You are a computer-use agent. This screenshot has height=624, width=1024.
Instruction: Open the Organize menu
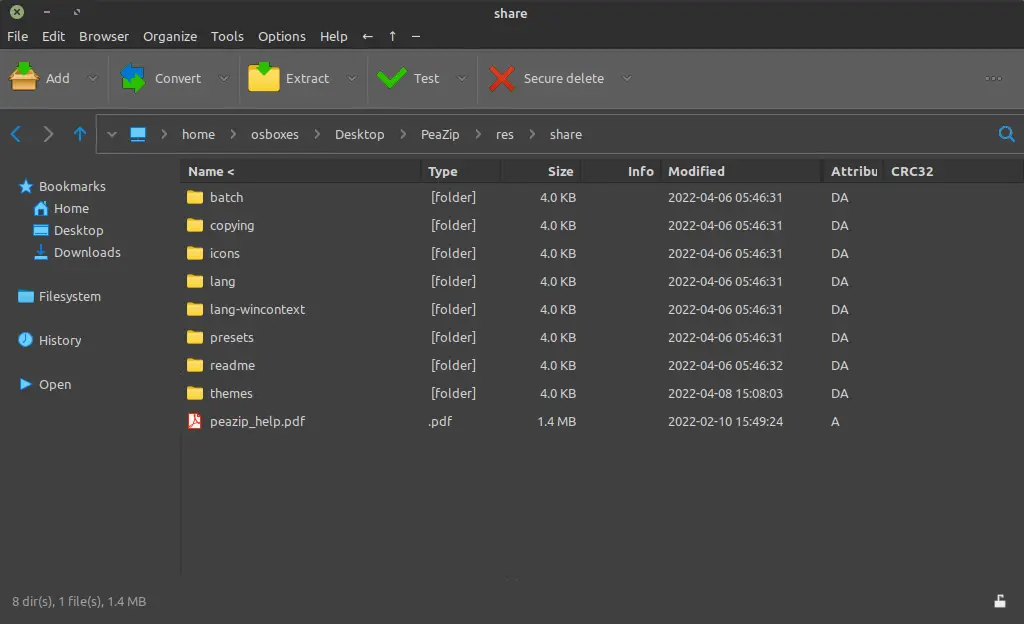(x=170, y=37)
